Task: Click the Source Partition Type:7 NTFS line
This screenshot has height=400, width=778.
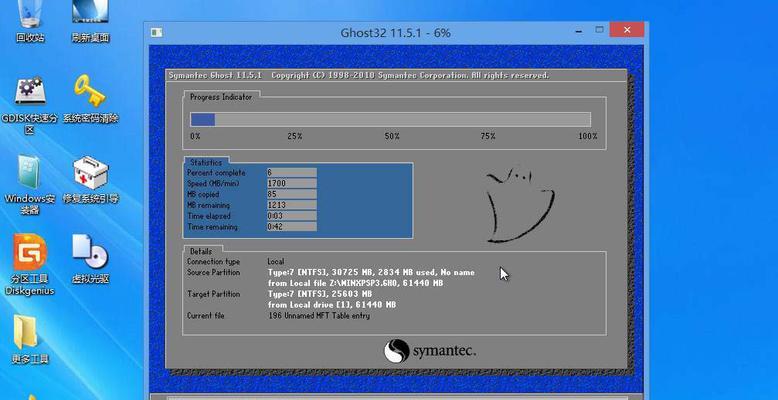Action: coord(371,272)
